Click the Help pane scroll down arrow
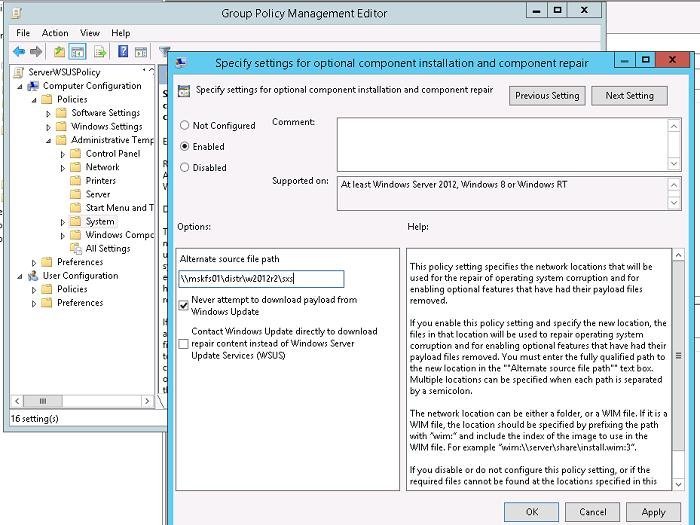 678,484
